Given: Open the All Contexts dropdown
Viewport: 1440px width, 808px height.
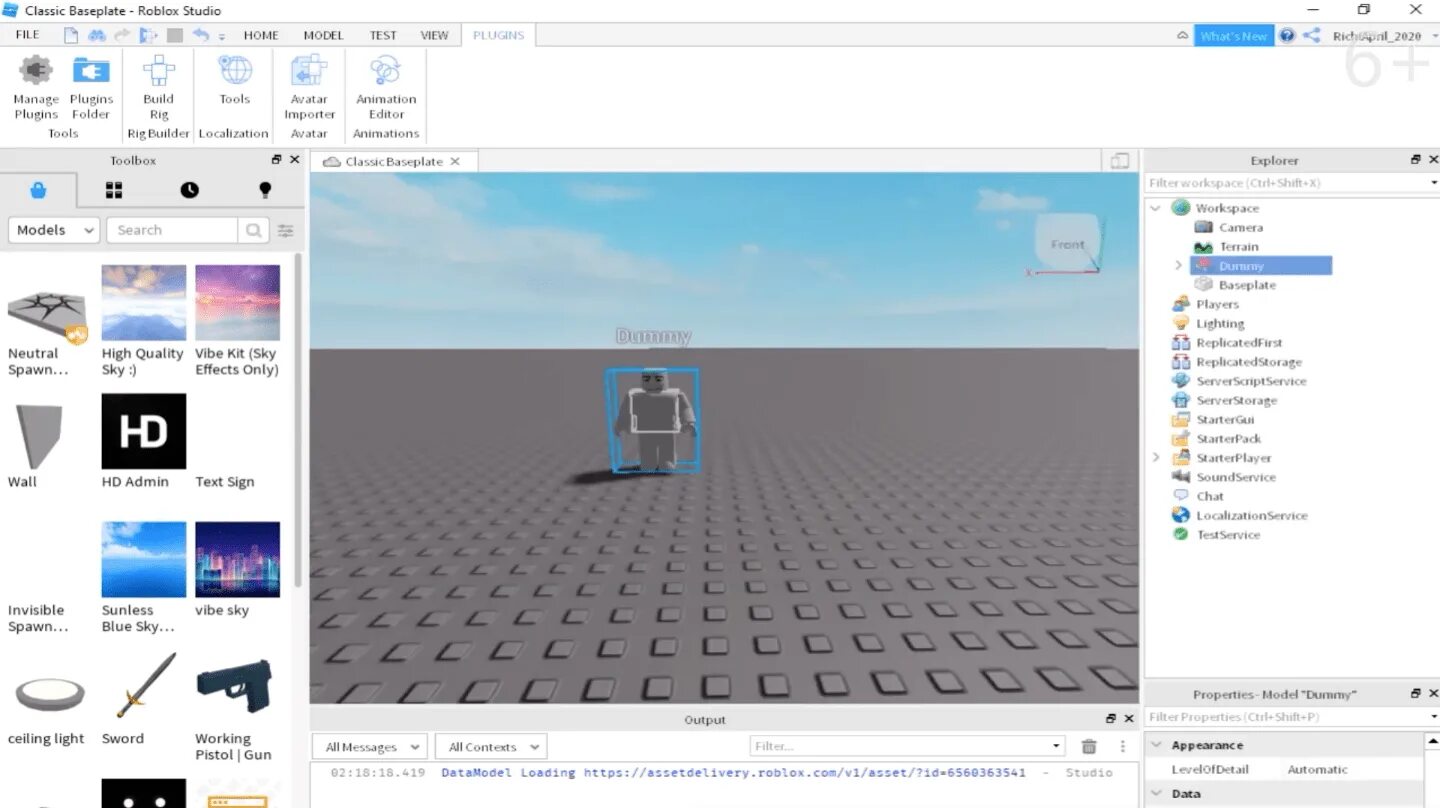Looking at the screenshot, I should click(491, 746).
